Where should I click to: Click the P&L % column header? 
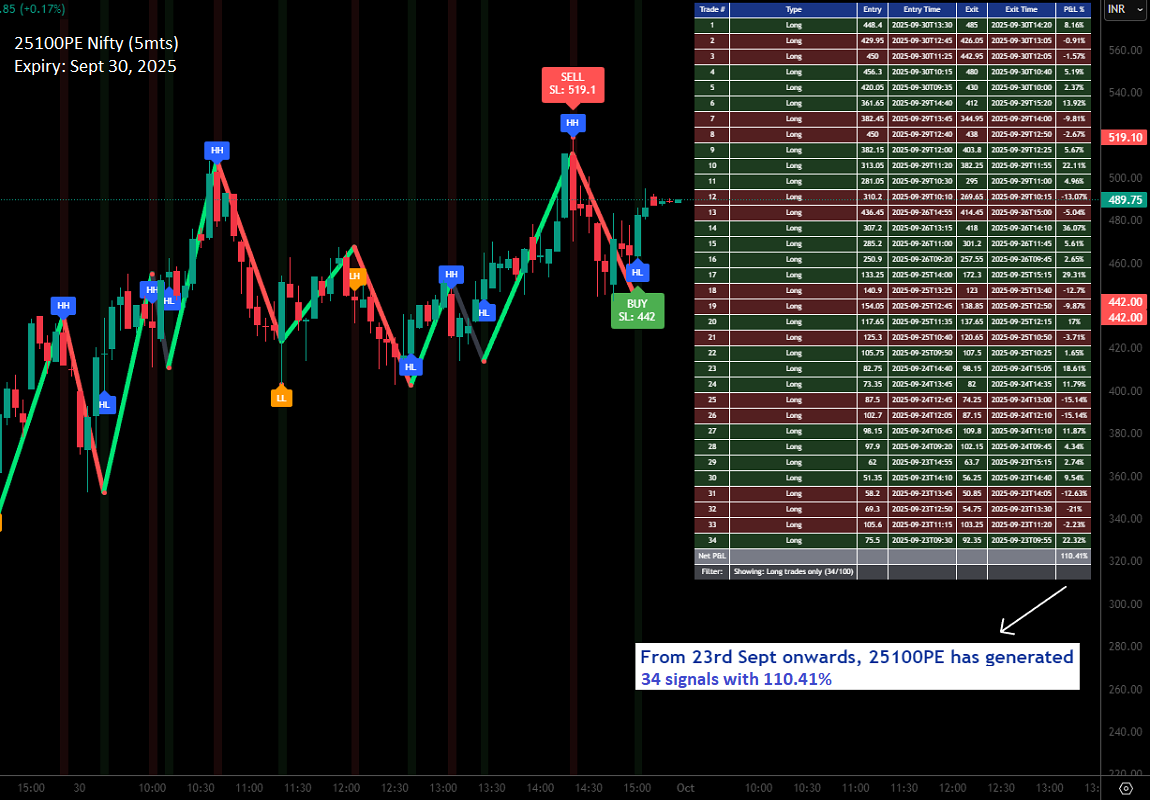pos(1074,9)
